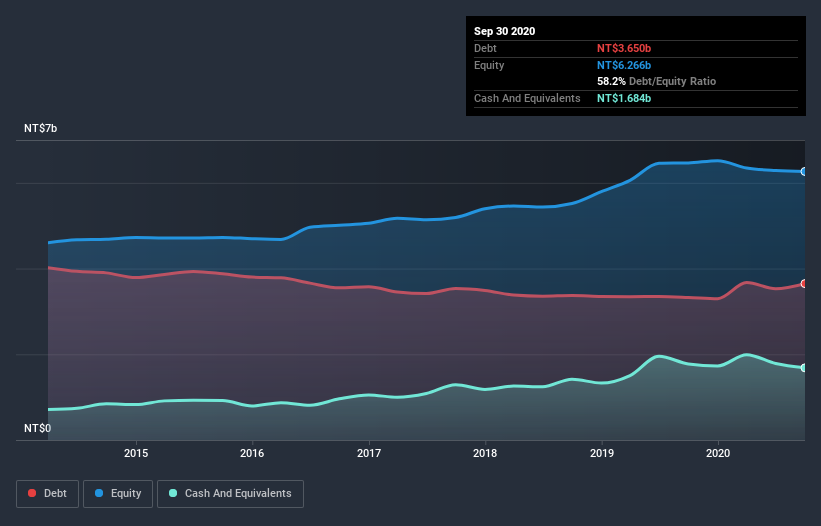
Task: Click the 2015 x-axis label
Action: point(136,453)
